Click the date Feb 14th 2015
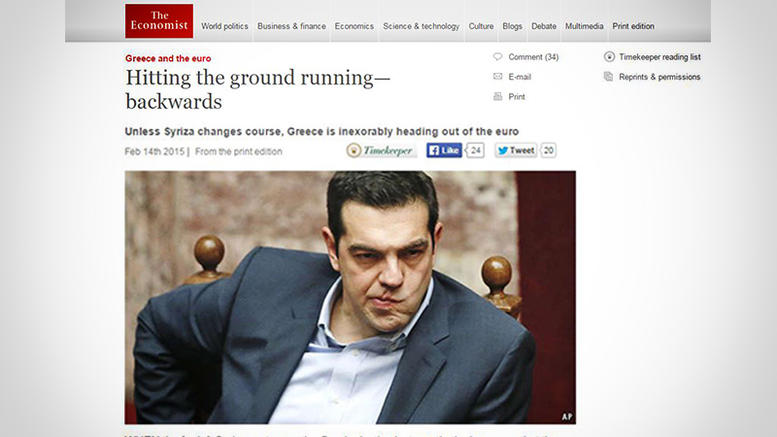Image resolution: width=777 pixels, height=437 pixels. coord(154,152)
